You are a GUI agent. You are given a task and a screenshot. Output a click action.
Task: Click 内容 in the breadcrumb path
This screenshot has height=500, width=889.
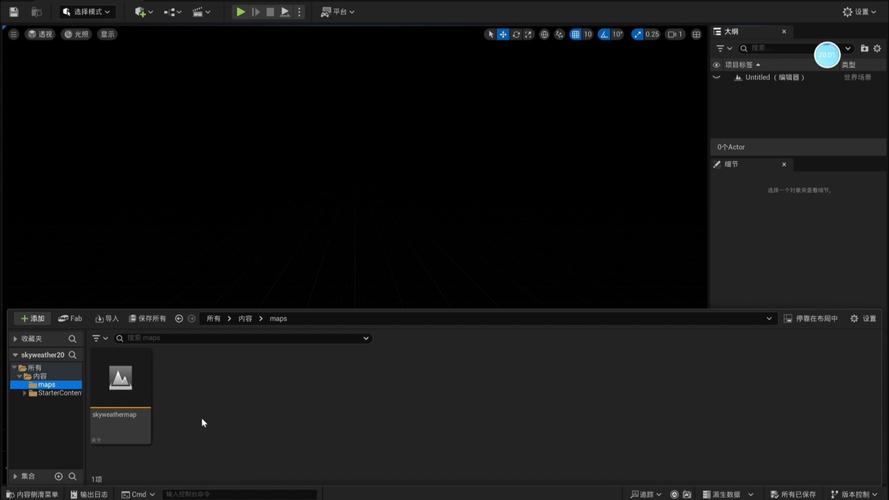(x=245, y=319)
